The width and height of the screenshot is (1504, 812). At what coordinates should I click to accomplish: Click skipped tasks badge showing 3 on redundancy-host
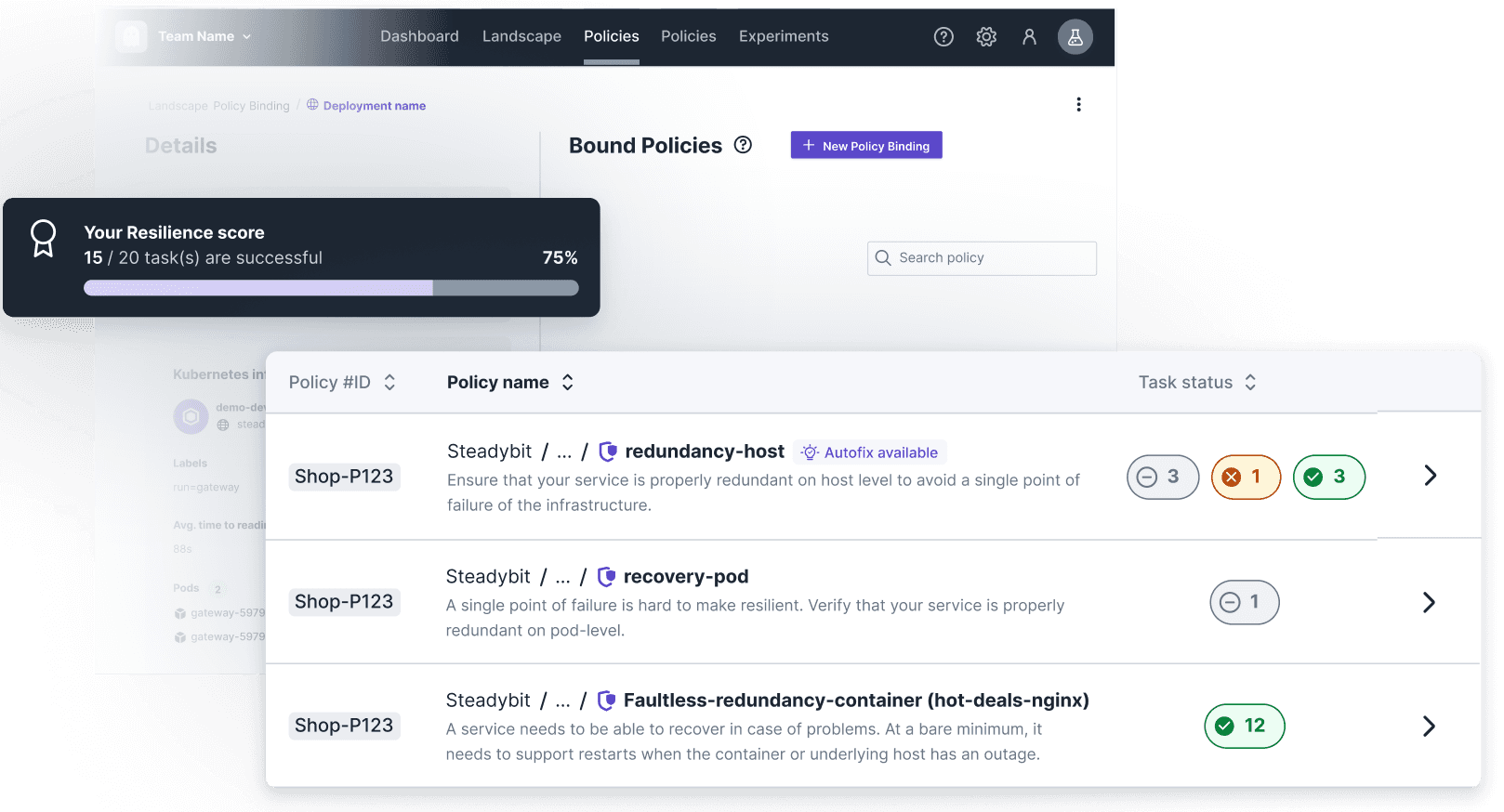click(x=1163, y=477)
